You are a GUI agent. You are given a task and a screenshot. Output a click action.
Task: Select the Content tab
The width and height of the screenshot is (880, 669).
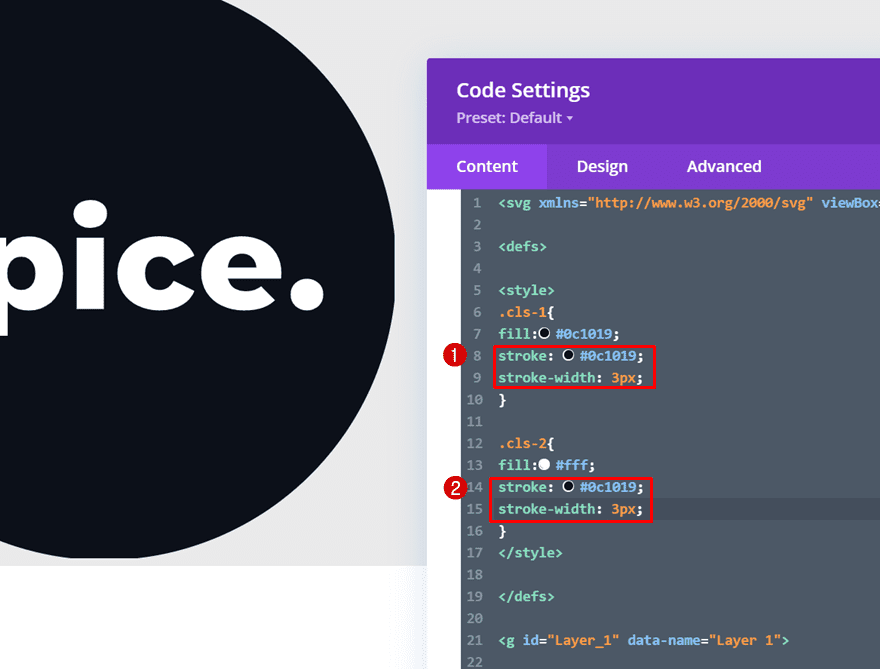pos(487,167)
